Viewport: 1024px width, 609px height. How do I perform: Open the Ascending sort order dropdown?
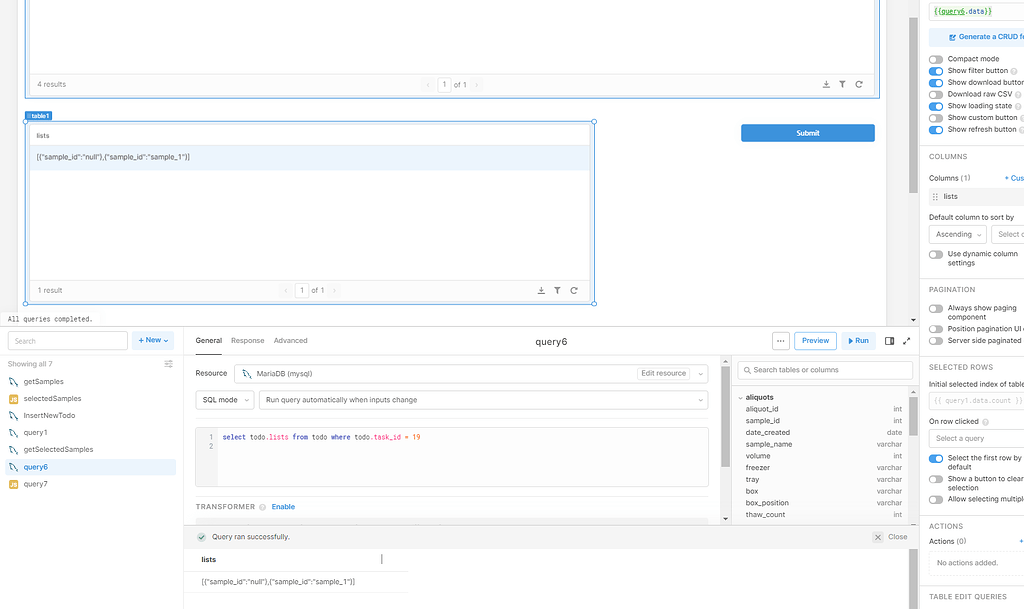click(957, 235)
